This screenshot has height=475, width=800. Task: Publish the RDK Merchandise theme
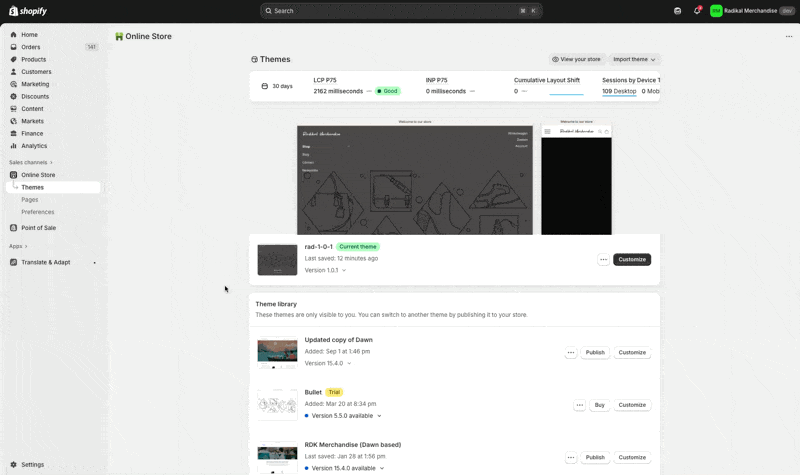pos(595,458)
